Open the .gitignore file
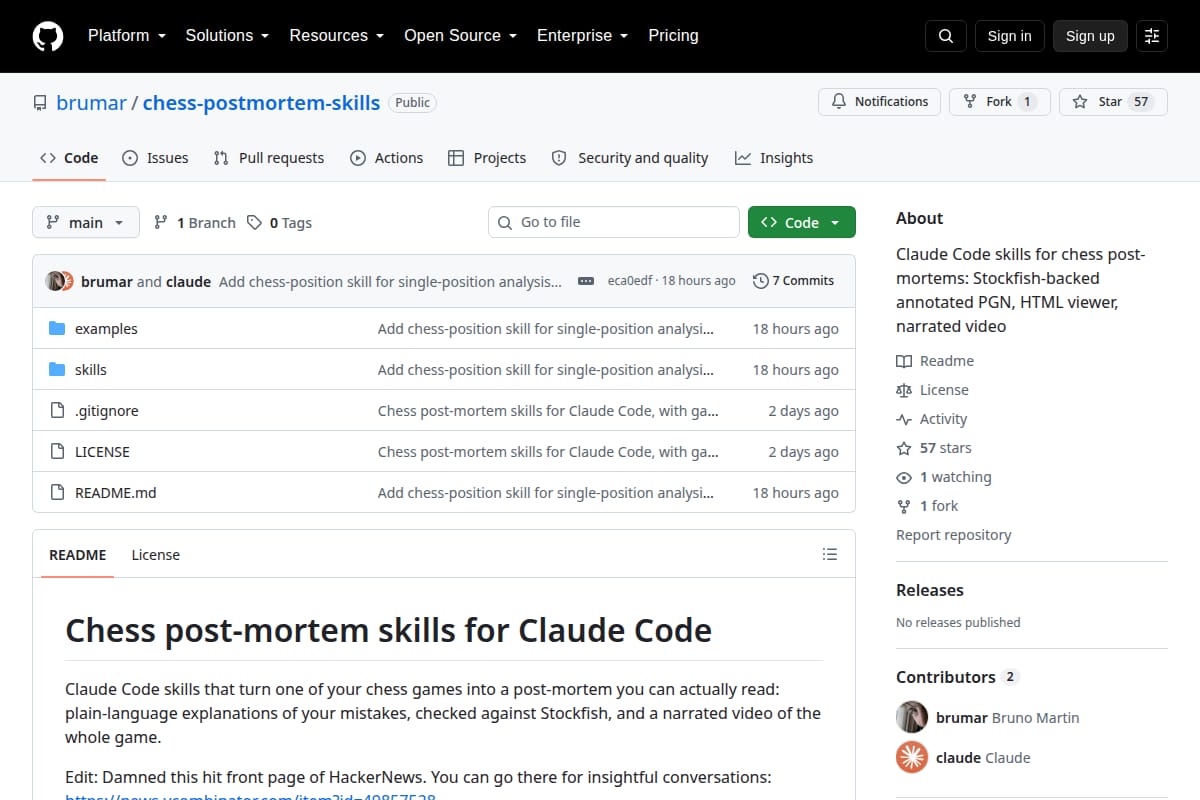The image size is (1200, 800). [x=107, y=411]
